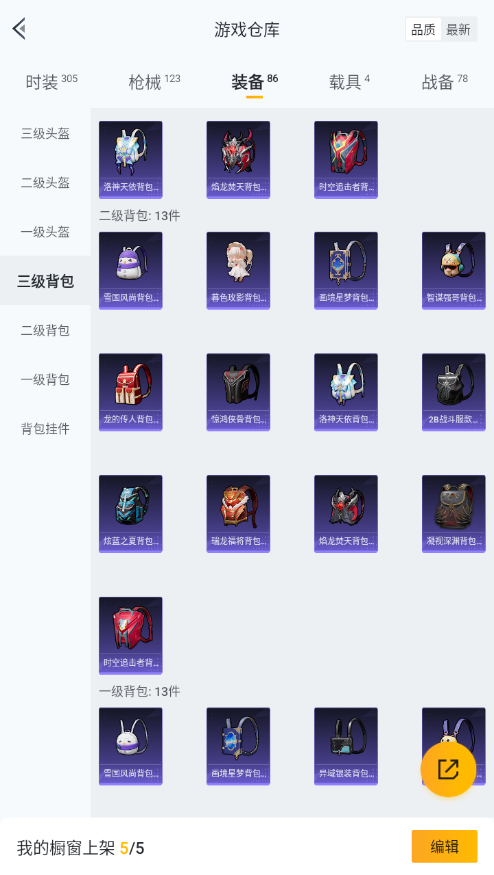Open the 炫蓝之夏 blue backpack item

coord(131,514)
